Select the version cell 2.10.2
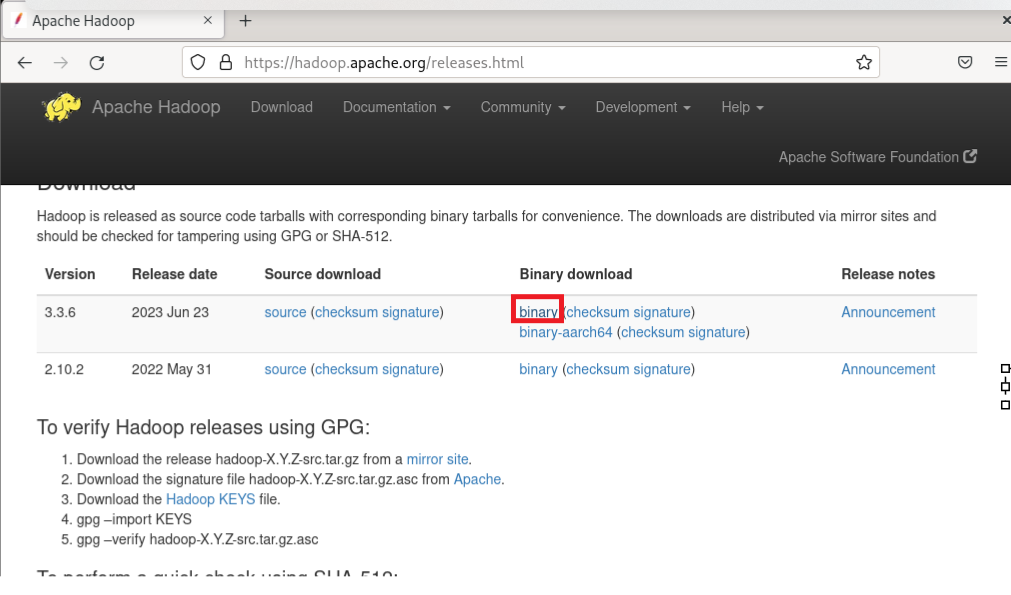The width and height of the screenshot is (1011, 595). [64, 369]
